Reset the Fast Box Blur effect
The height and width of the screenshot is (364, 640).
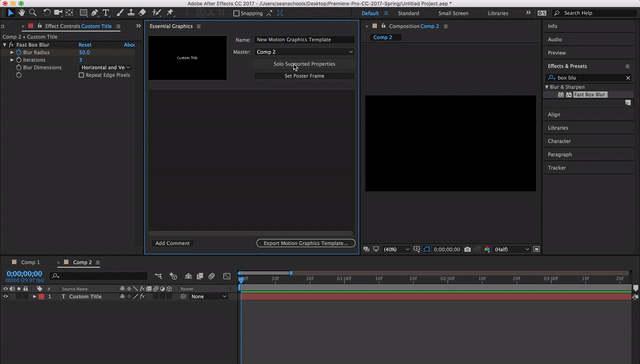pyautogui.click(x=85, y=45)
